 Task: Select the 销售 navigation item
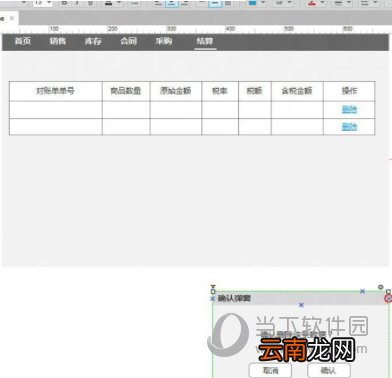tap(58, 41)
